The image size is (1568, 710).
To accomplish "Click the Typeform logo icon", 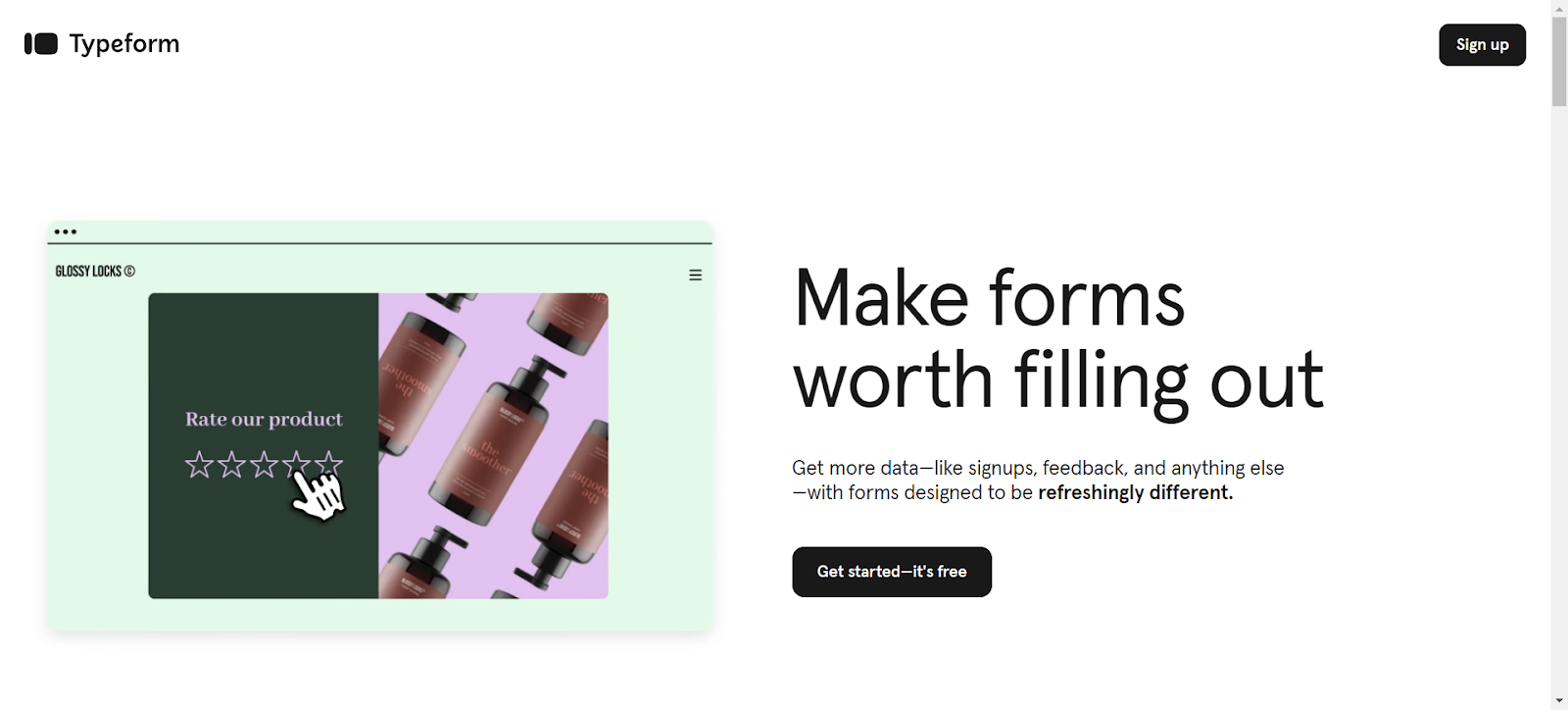I will click(41, 44).
